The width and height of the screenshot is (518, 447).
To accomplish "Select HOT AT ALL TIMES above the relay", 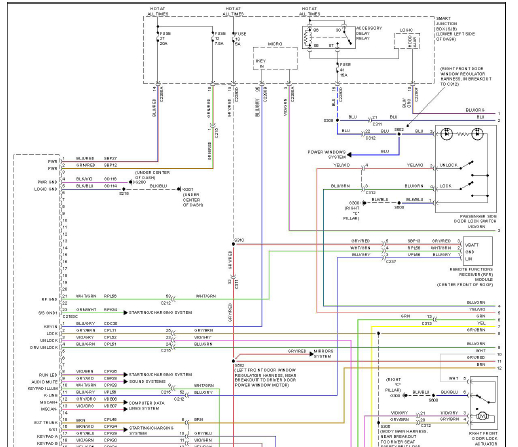I will 309,11.
